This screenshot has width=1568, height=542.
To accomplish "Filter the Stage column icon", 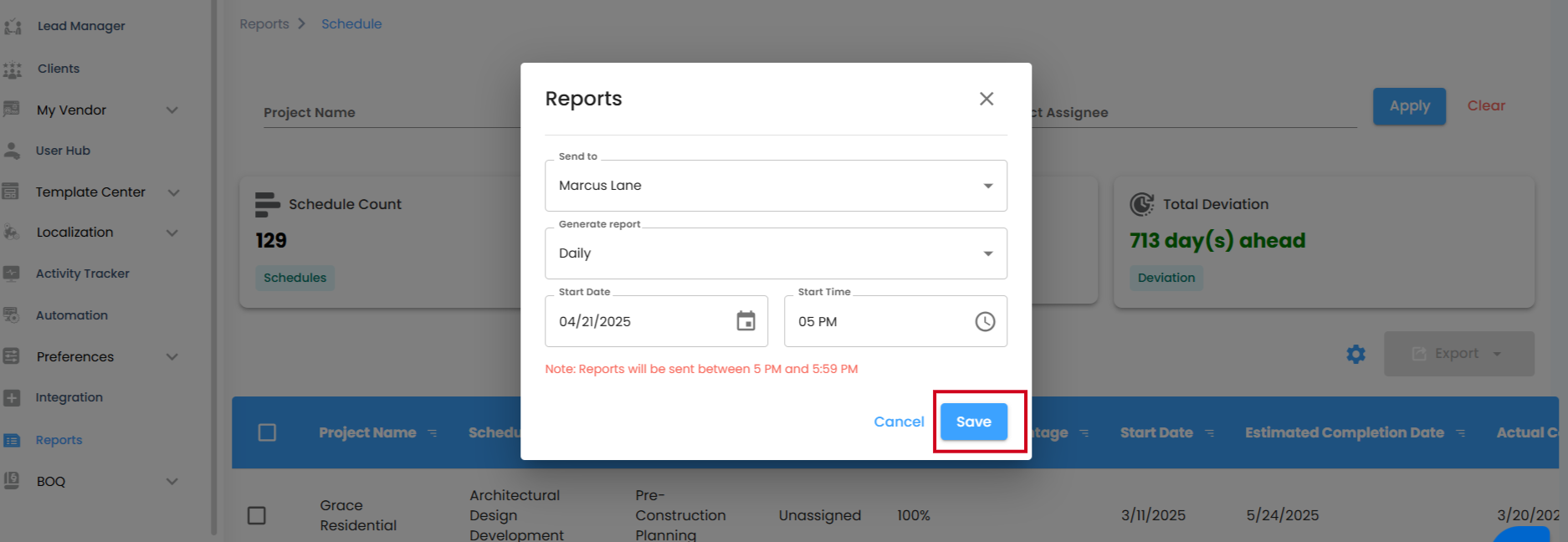I will point(1084,433).
